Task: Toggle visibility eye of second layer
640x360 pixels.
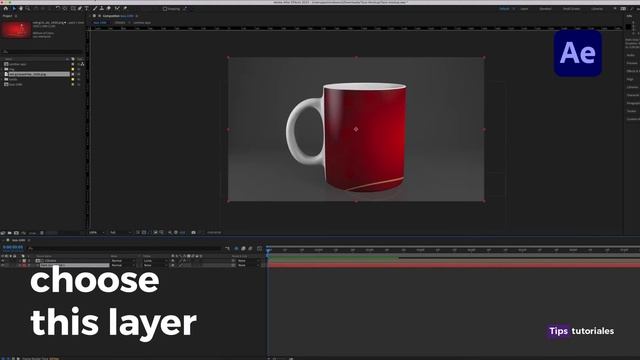Action: 3,265
